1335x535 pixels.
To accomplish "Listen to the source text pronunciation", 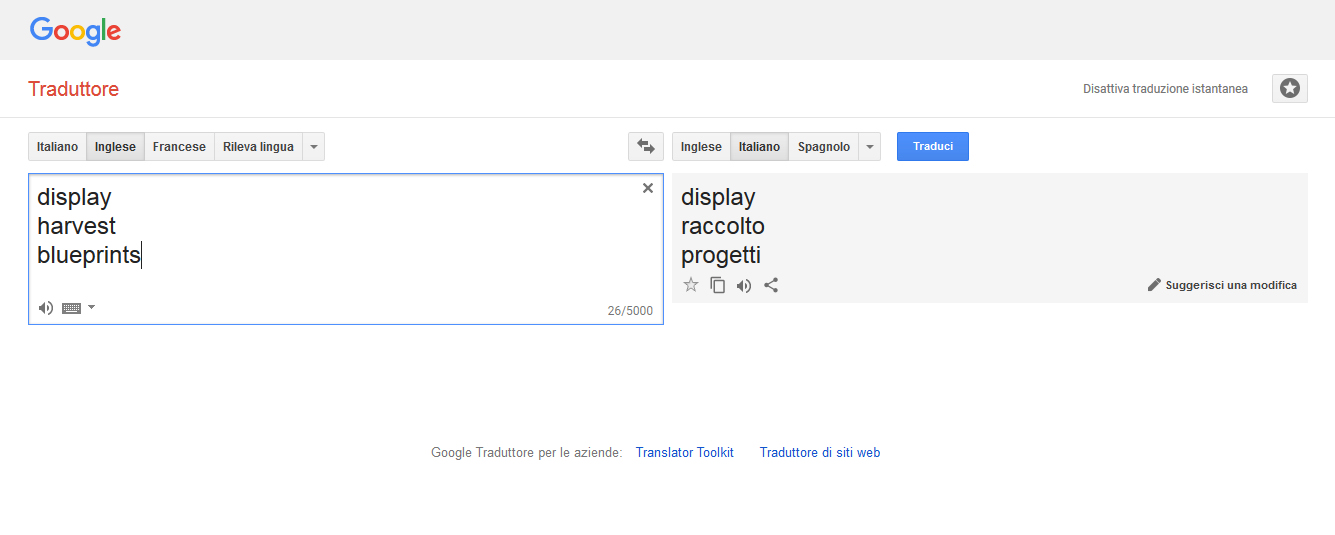I will pyautogui.click(x=46, y=308).
